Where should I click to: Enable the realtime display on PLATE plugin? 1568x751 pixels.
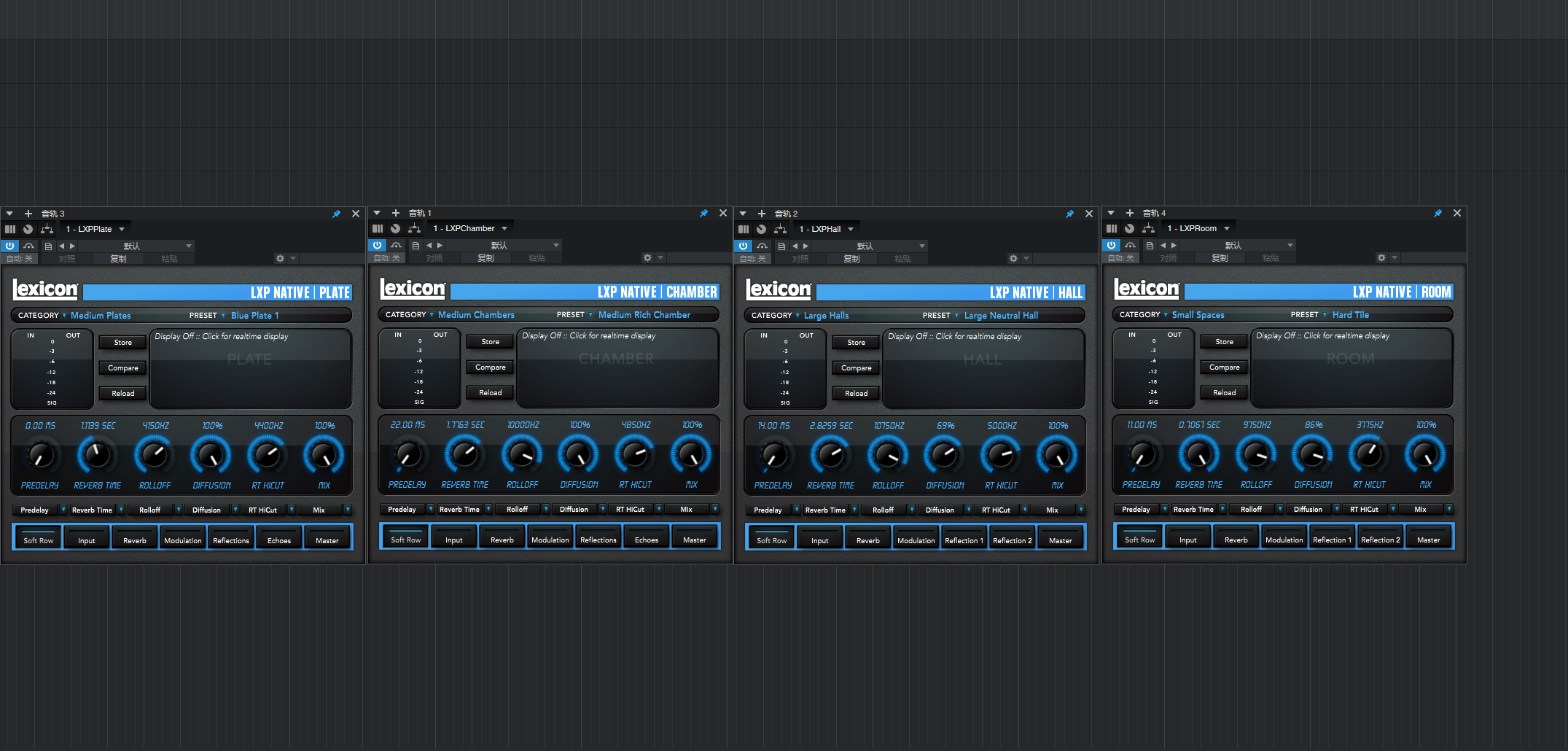(x=251, y=368)
